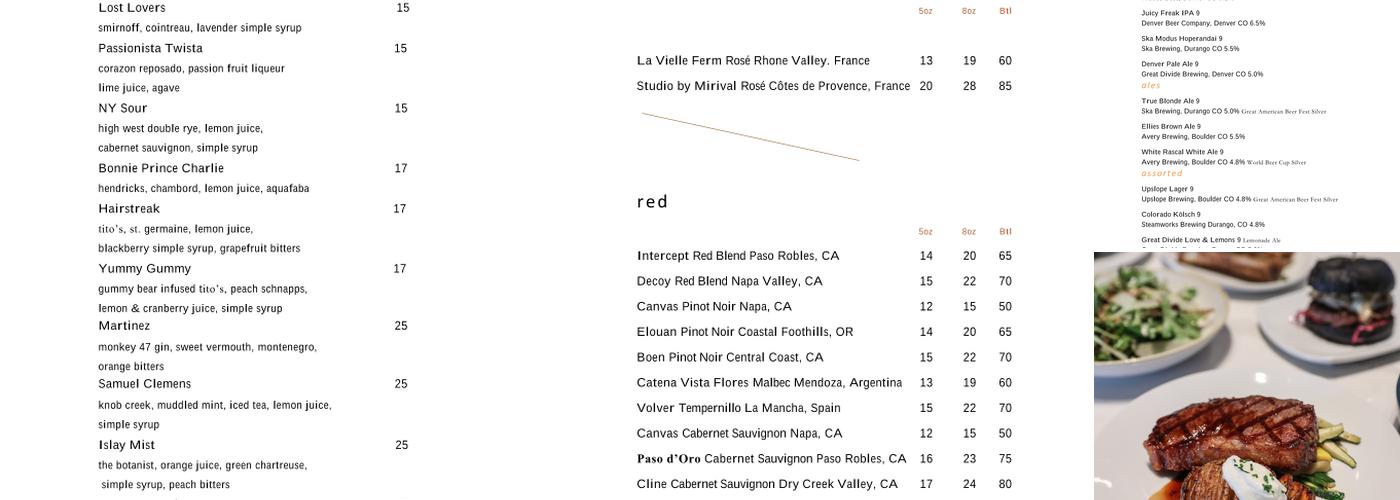Click the Islay Mist cocktail name
Screen dimensions: 1400x500
tap(126, 445)
